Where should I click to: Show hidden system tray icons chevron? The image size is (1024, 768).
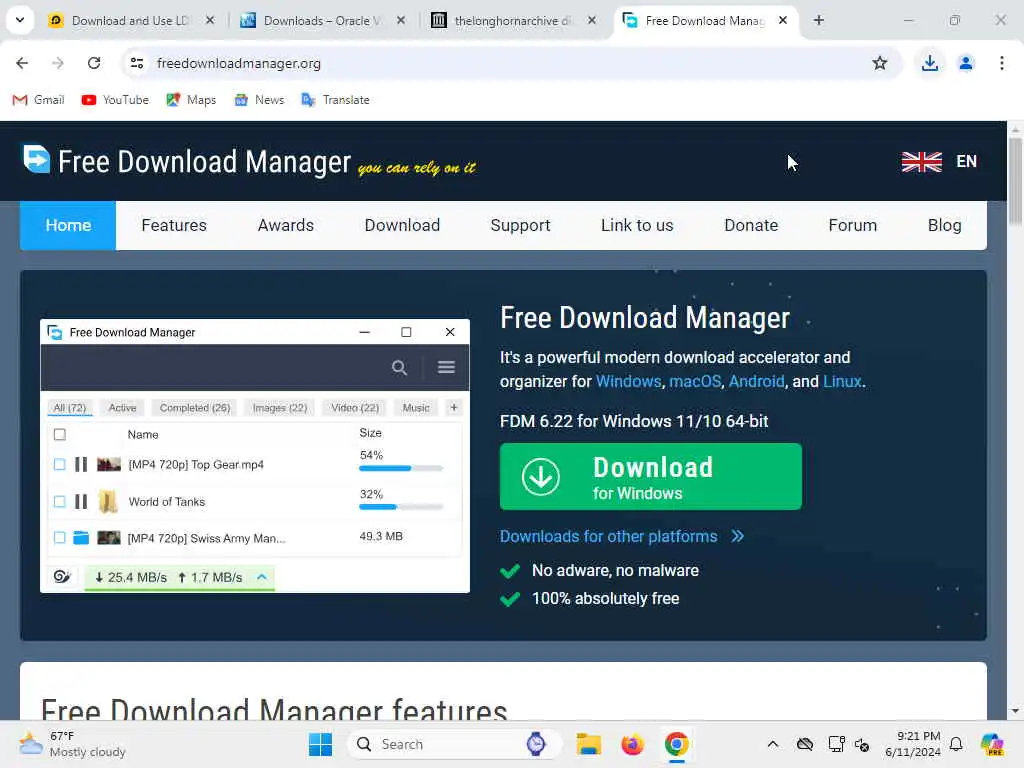click(773, 744)
